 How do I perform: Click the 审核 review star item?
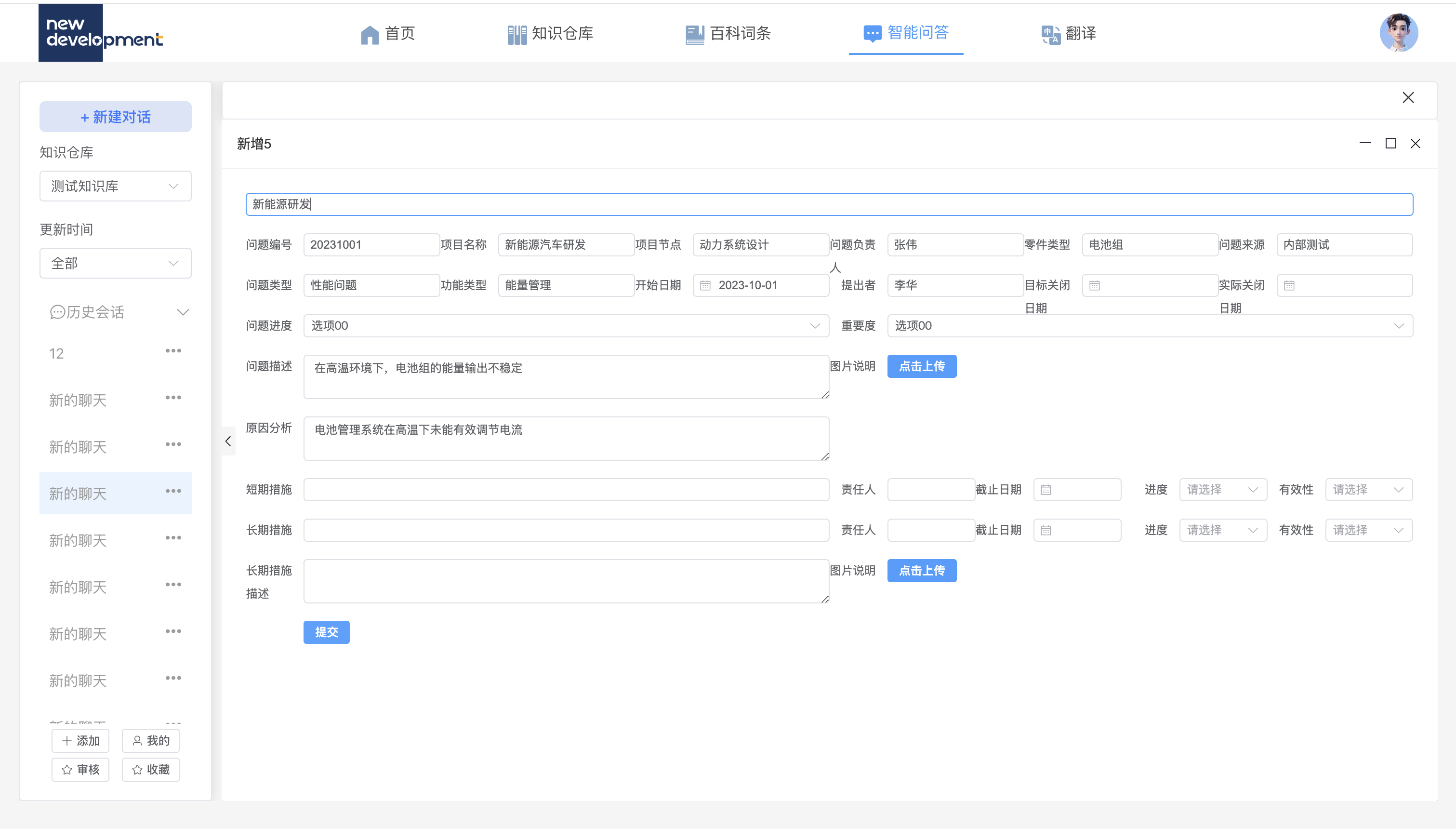[79, 769]
